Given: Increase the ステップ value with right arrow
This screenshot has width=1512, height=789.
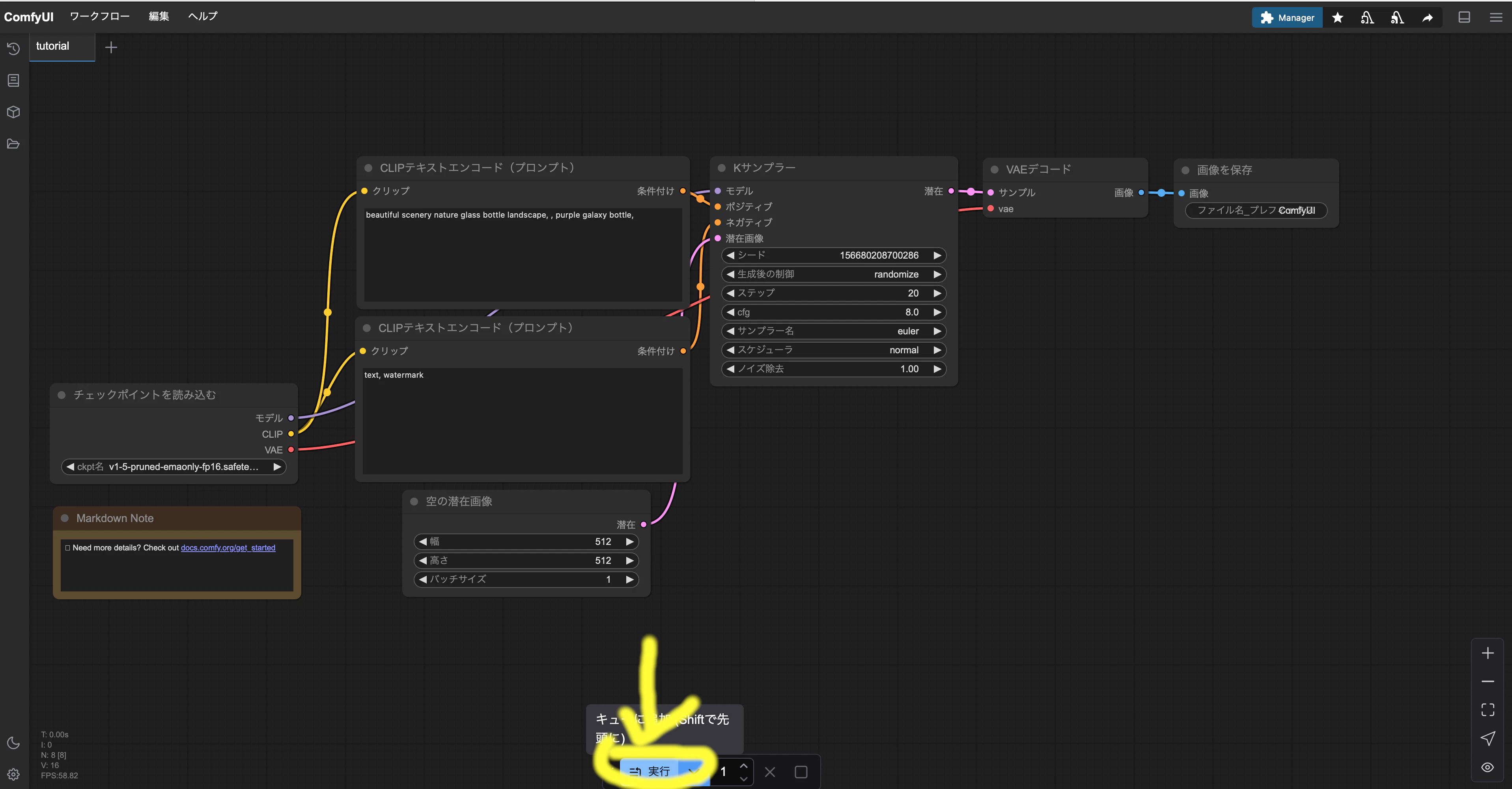Looking at the screenshot, I should tap(937, 293).
